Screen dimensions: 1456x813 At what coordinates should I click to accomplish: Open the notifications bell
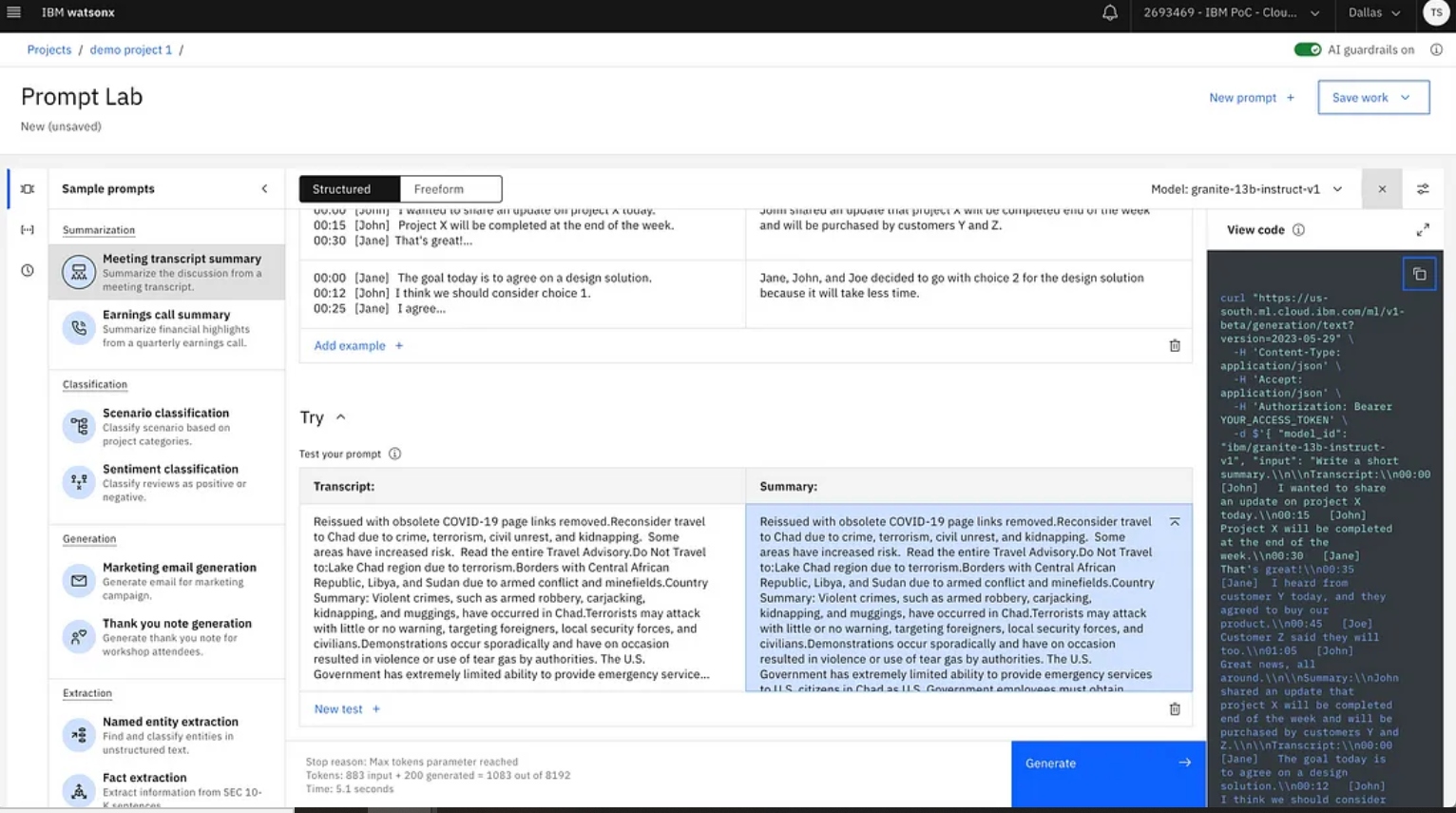click(1109, 13)
